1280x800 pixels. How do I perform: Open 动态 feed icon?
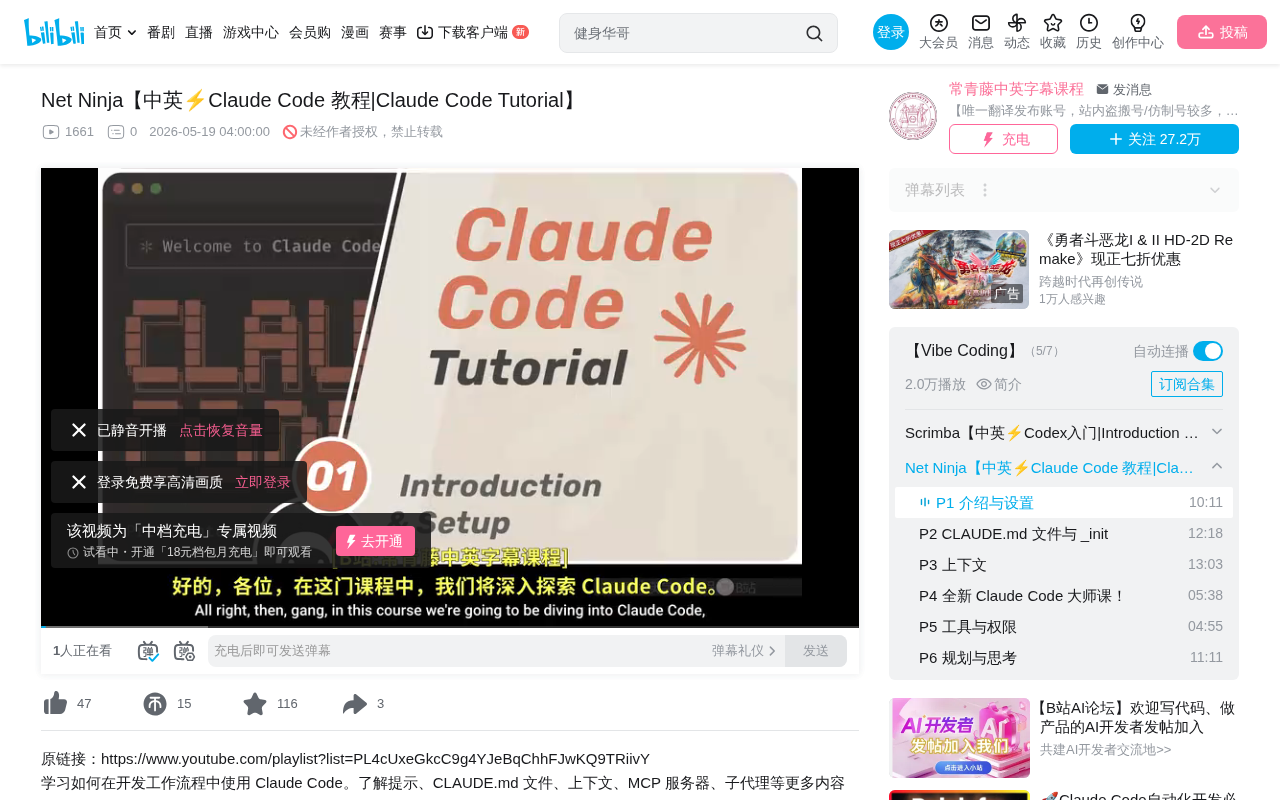coord(1017,32)
